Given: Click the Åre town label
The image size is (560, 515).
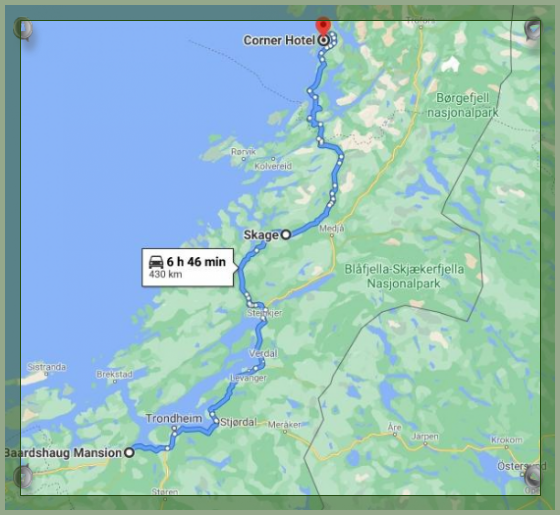Looking at the screenshot, I should point(395,427).
